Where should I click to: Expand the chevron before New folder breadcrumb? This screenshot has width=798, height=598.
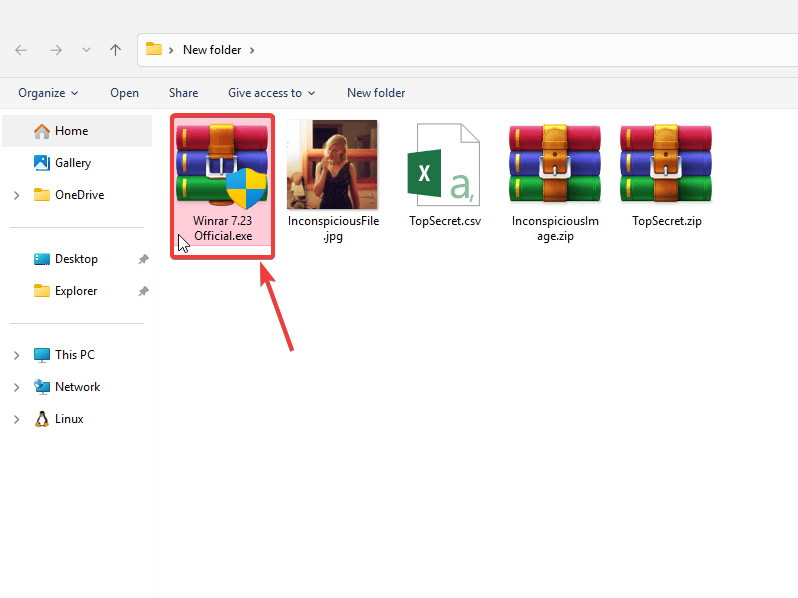coord(171,50)
